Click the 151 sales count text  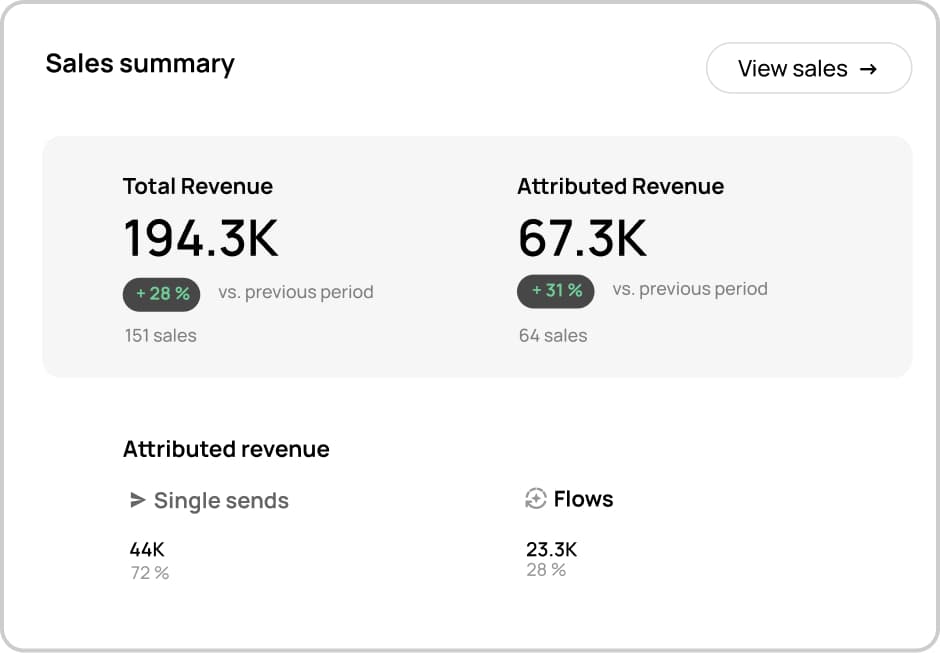[160, 335]
